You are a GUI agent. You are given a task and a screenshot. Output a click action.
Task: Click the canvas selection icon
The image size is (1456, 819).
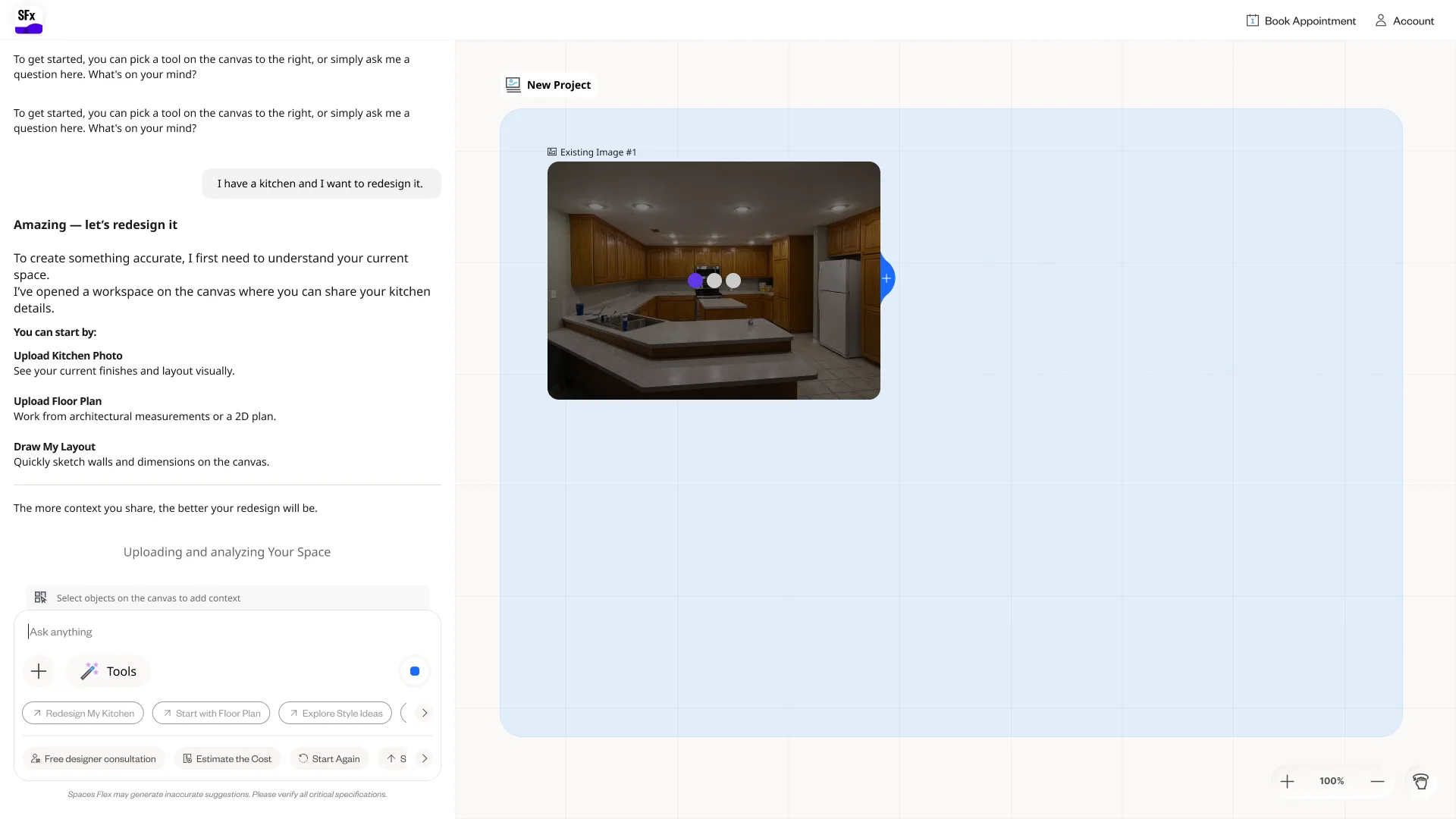[x=41, y=598]
